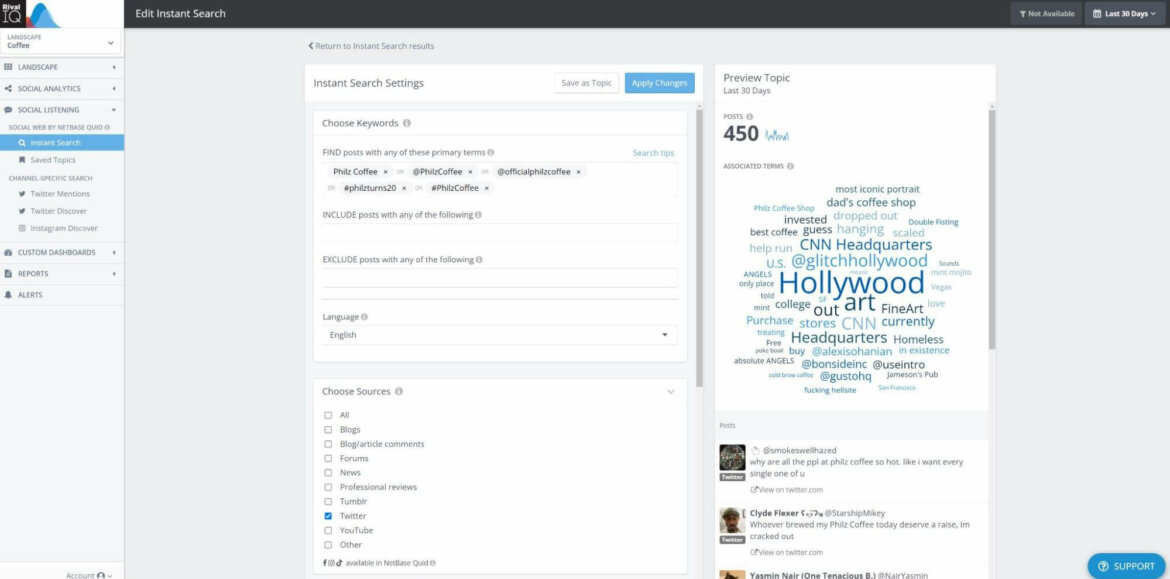Check the All sources option
This screenshot has height=579, width=1170.
click(x=329, y=414)
